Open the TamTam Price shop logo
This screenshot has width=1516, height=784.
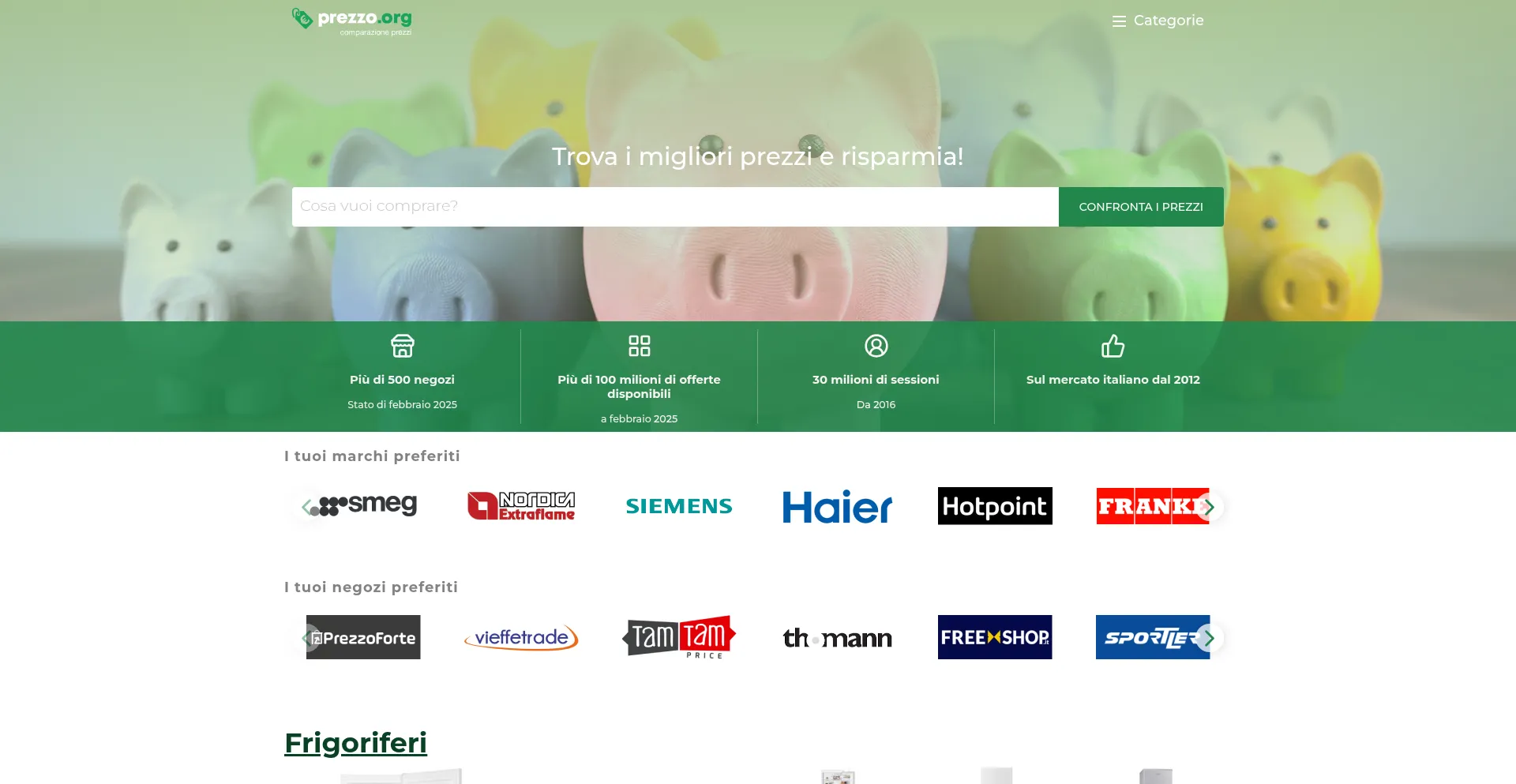tap(679, 637)
